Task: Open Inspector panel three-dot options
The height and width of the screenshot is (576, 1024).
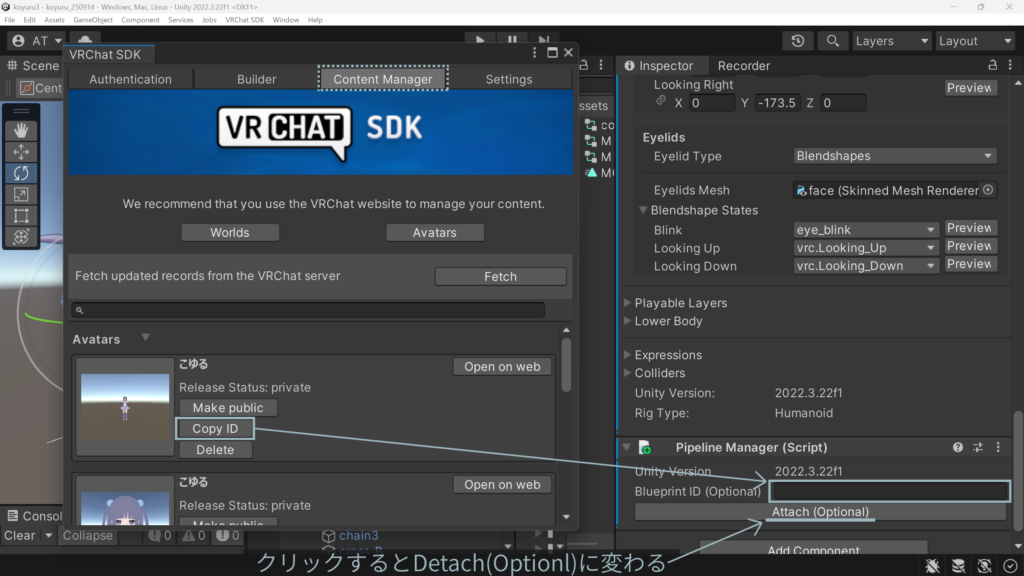Action: pos(1010,65)
